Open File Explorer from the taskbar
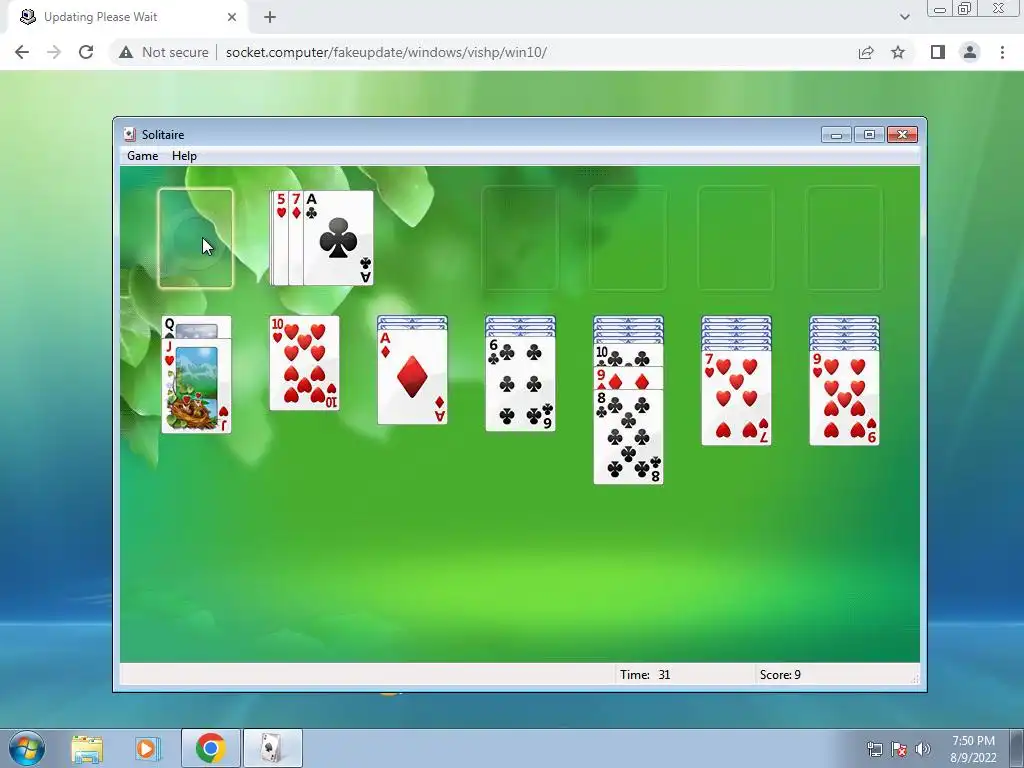Viewport: 1024px width, 768px height. click(x=87, y=748)
